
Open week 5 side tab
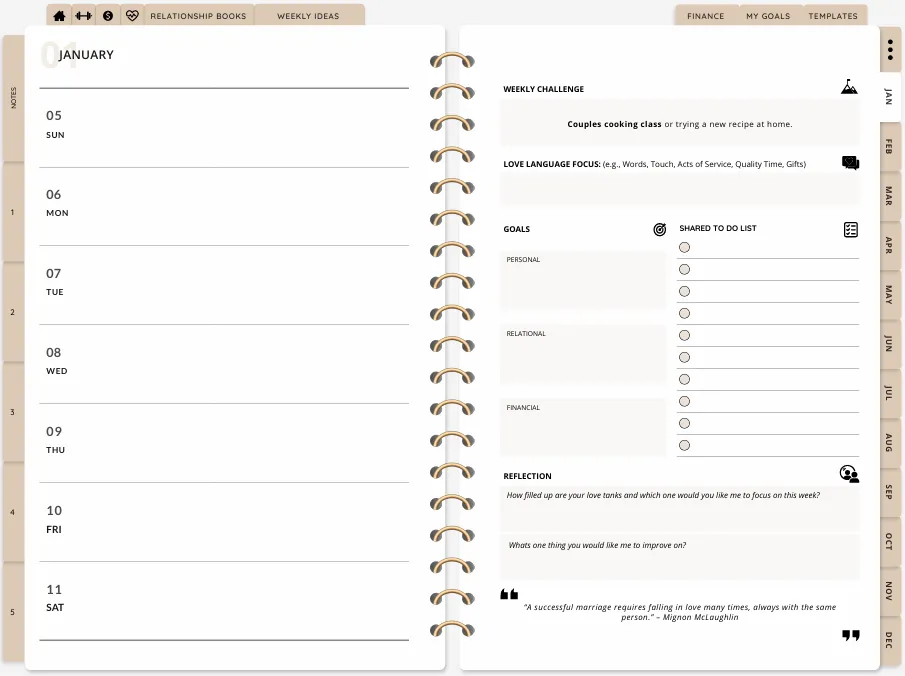[x=13, y=612]
